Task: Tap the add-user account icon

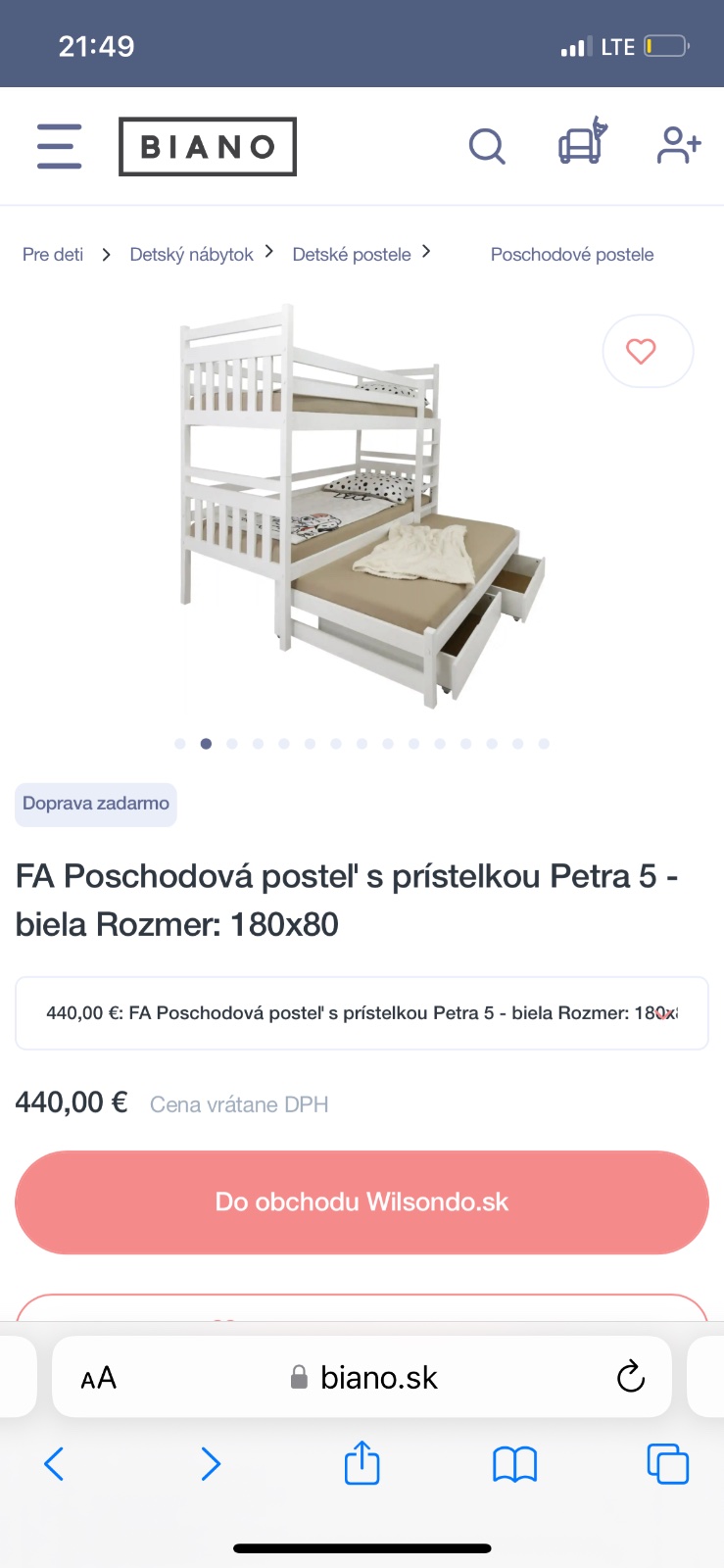Action: [678, 145]
